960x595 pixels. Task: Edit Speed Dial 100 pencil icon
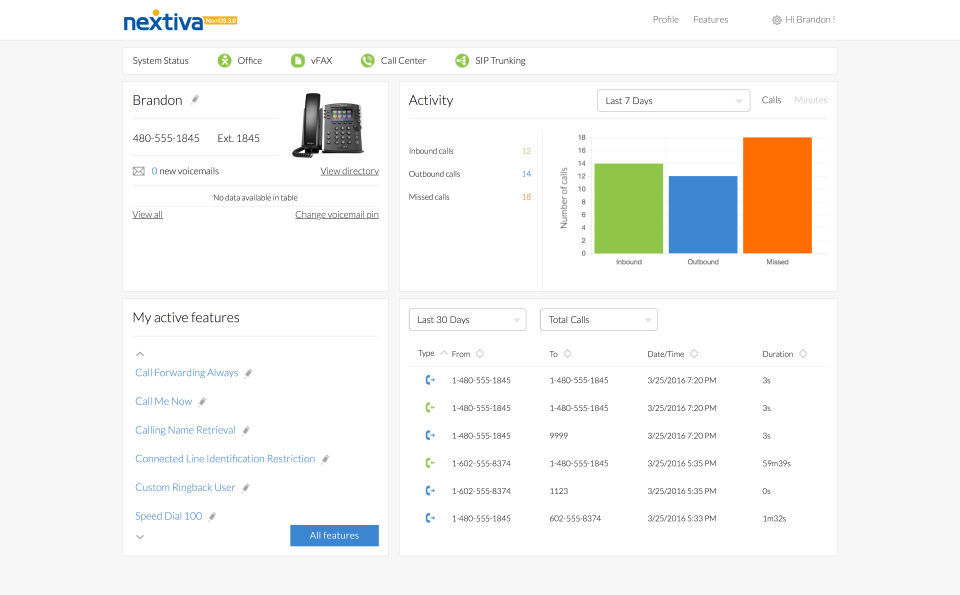[x=212, y=517]
